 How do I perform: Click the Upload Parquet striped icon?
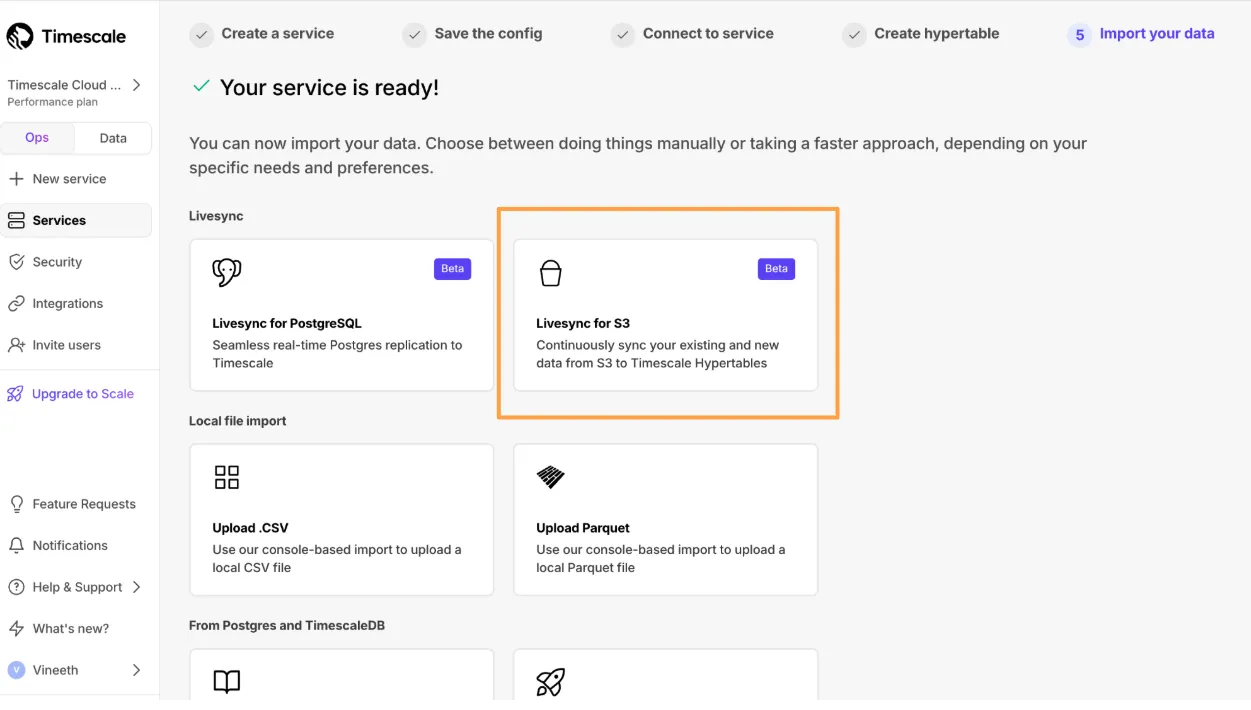551,477
